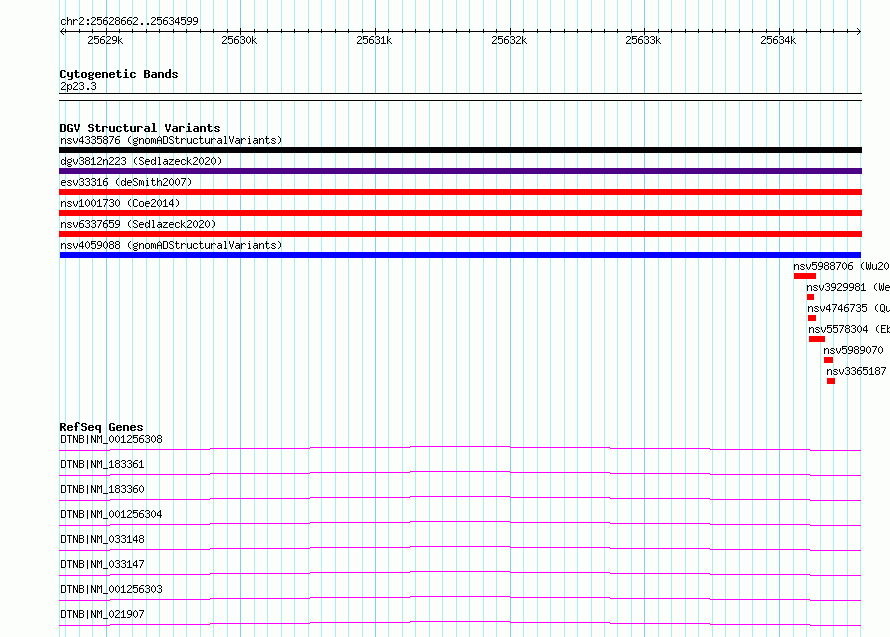Click the 25631k ruler tick label
Viewport: 890px width, 637px height.
374,40
